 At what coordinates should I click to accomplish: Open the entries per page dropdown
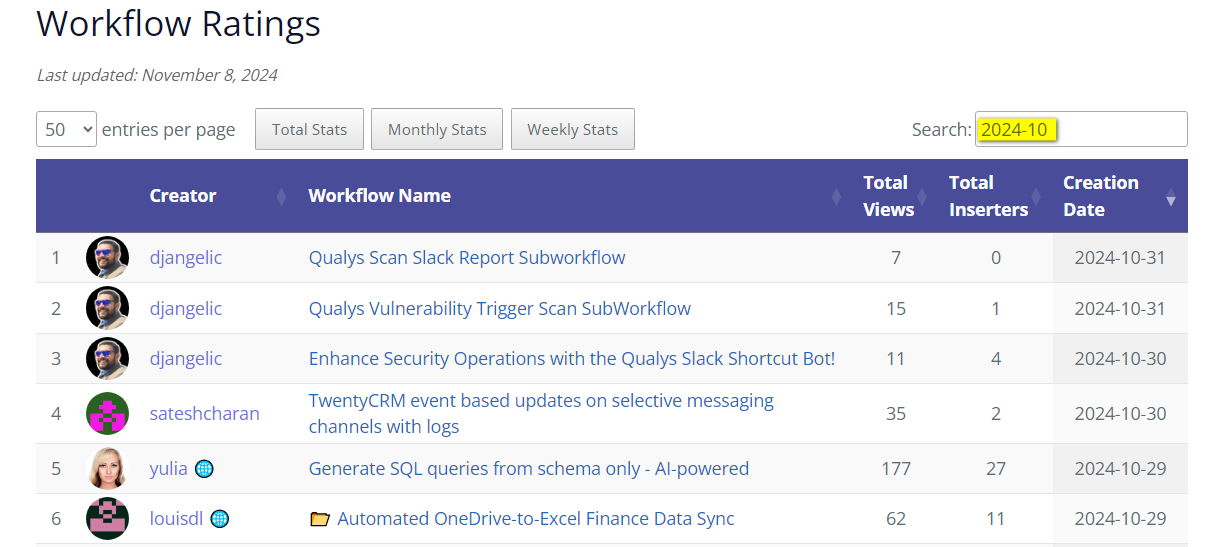(66, 129)
